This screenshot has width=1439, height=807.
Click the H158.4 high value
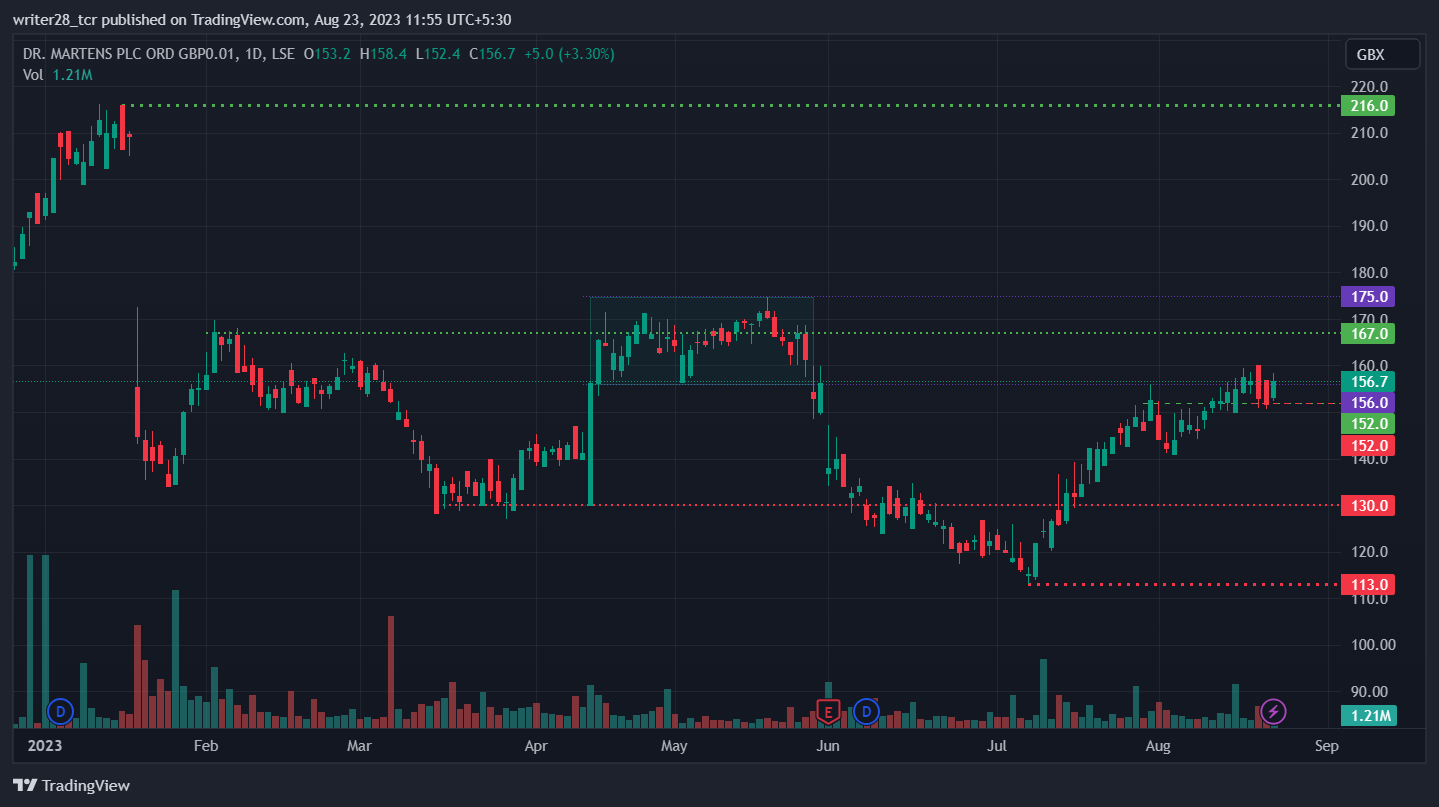tap(383, 54)
